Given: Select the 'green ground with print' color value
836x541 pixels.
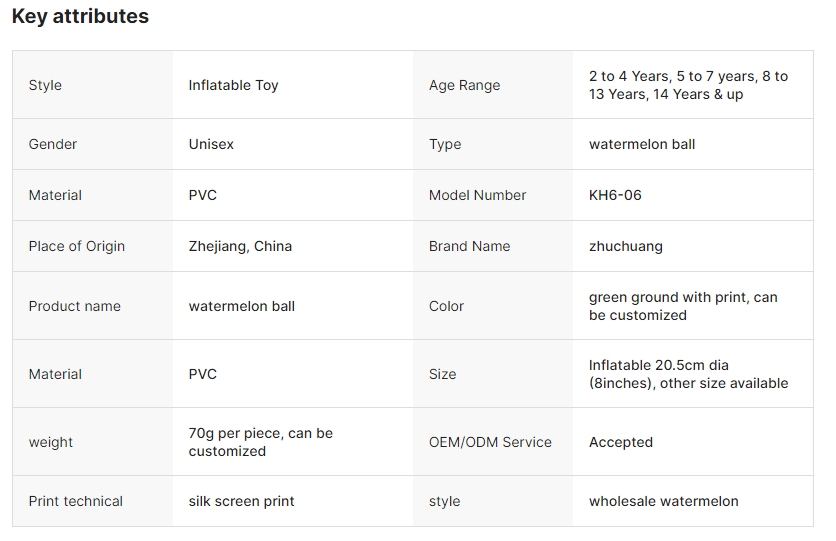Looking at the screenshot, I should 683,306.
